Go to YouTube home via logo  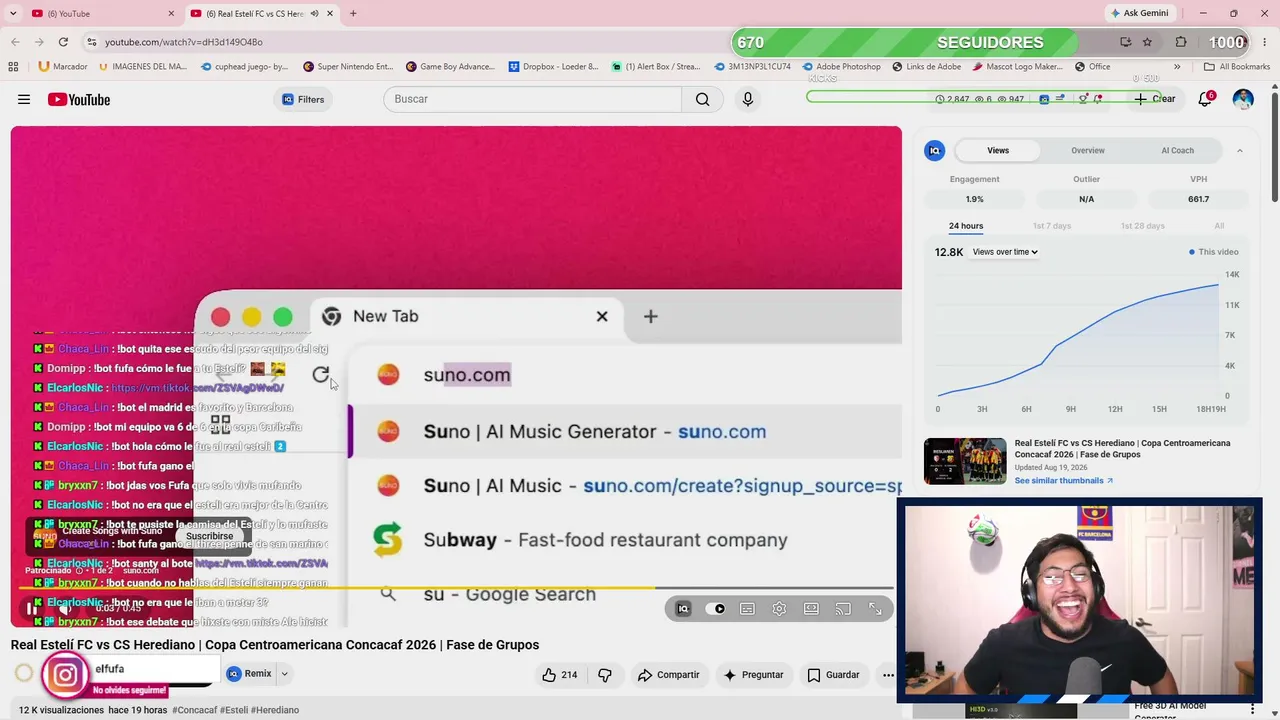[x=78, y=99]
